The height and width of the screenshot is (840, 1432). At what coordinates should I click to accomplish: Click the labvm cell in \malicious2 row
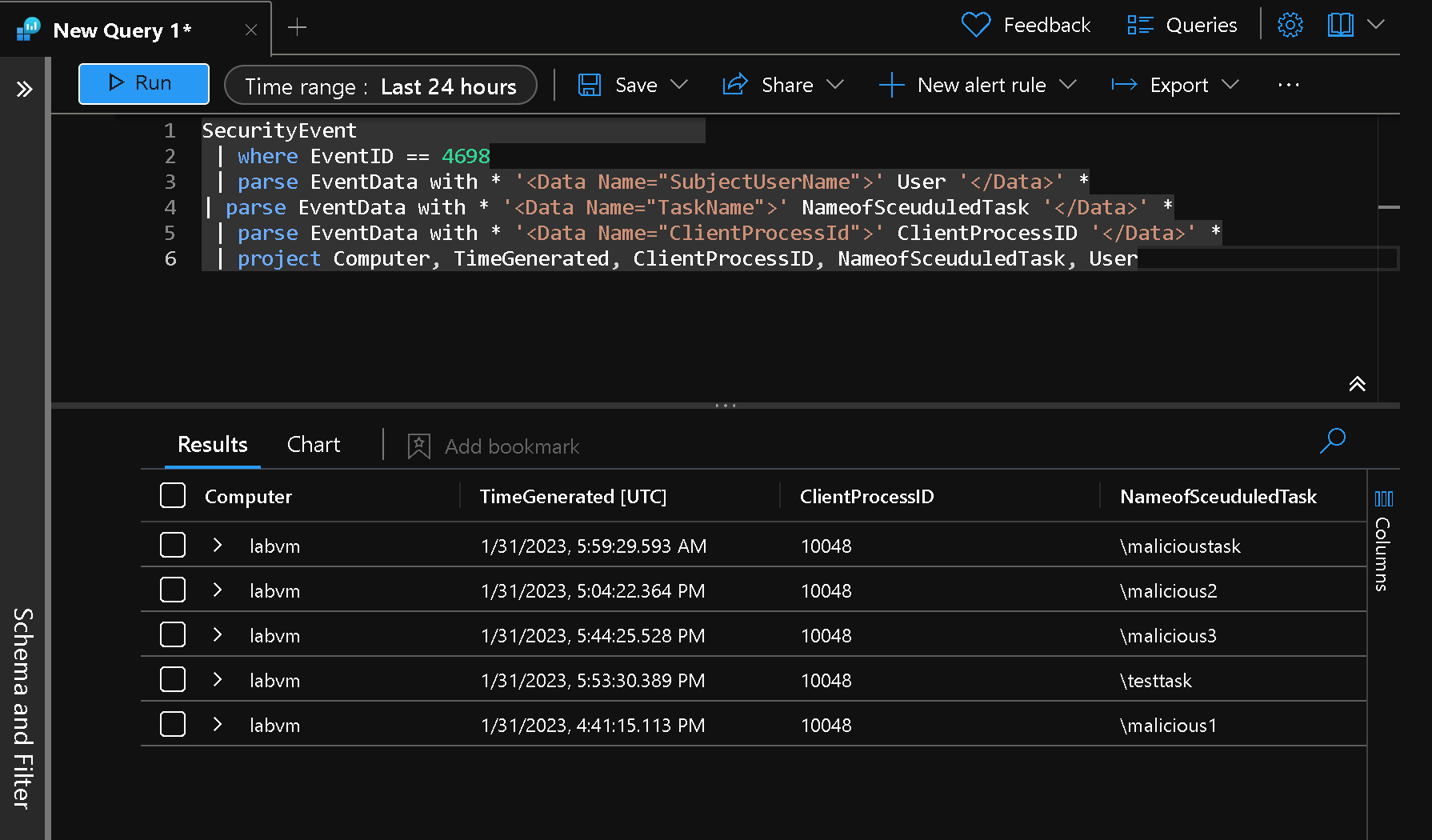[274, 591]
